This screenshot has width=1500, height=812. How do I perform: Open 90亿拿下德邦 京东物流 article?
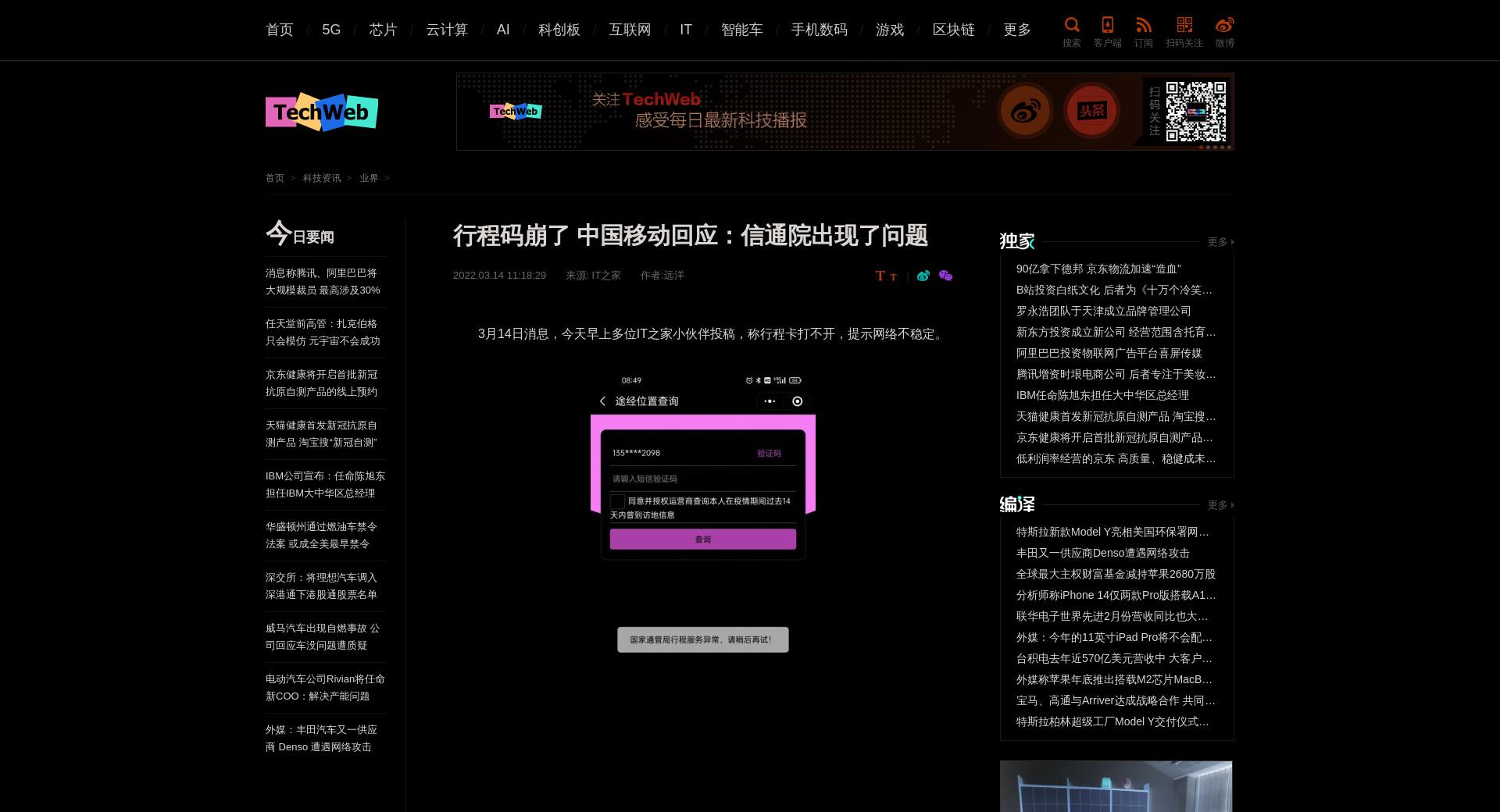coord(1098,269)
